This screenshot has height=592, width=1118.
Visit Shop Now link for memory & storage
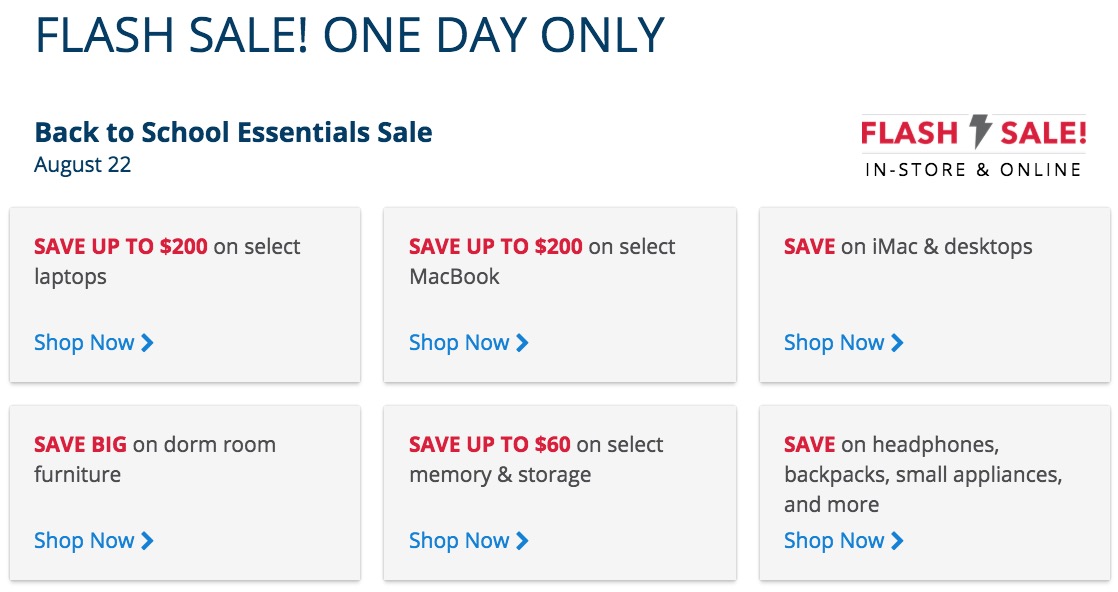(x=468, y=541)
